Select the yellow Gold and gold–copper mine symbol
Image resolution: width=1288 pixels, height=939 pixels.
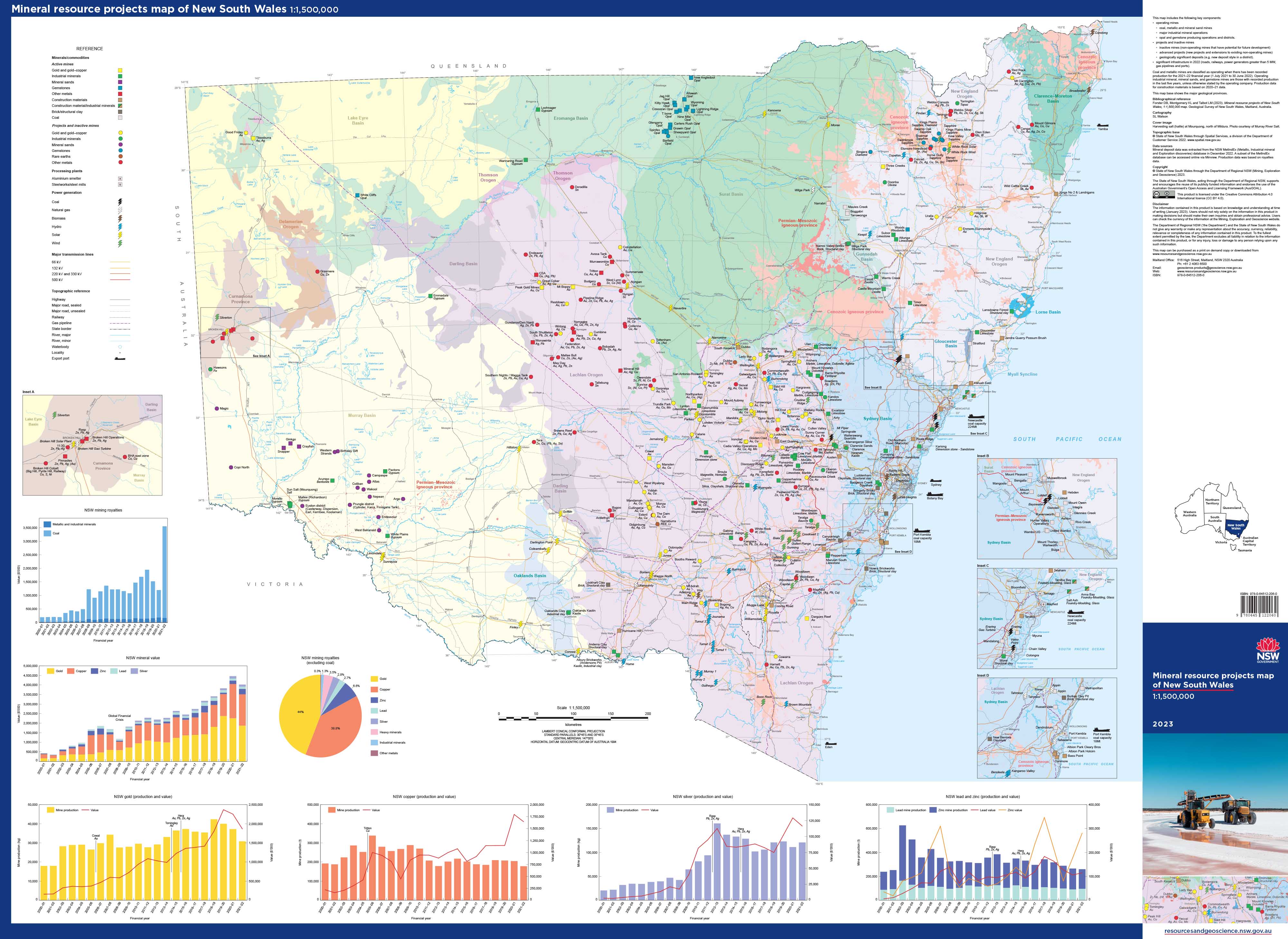pos(120,70)
